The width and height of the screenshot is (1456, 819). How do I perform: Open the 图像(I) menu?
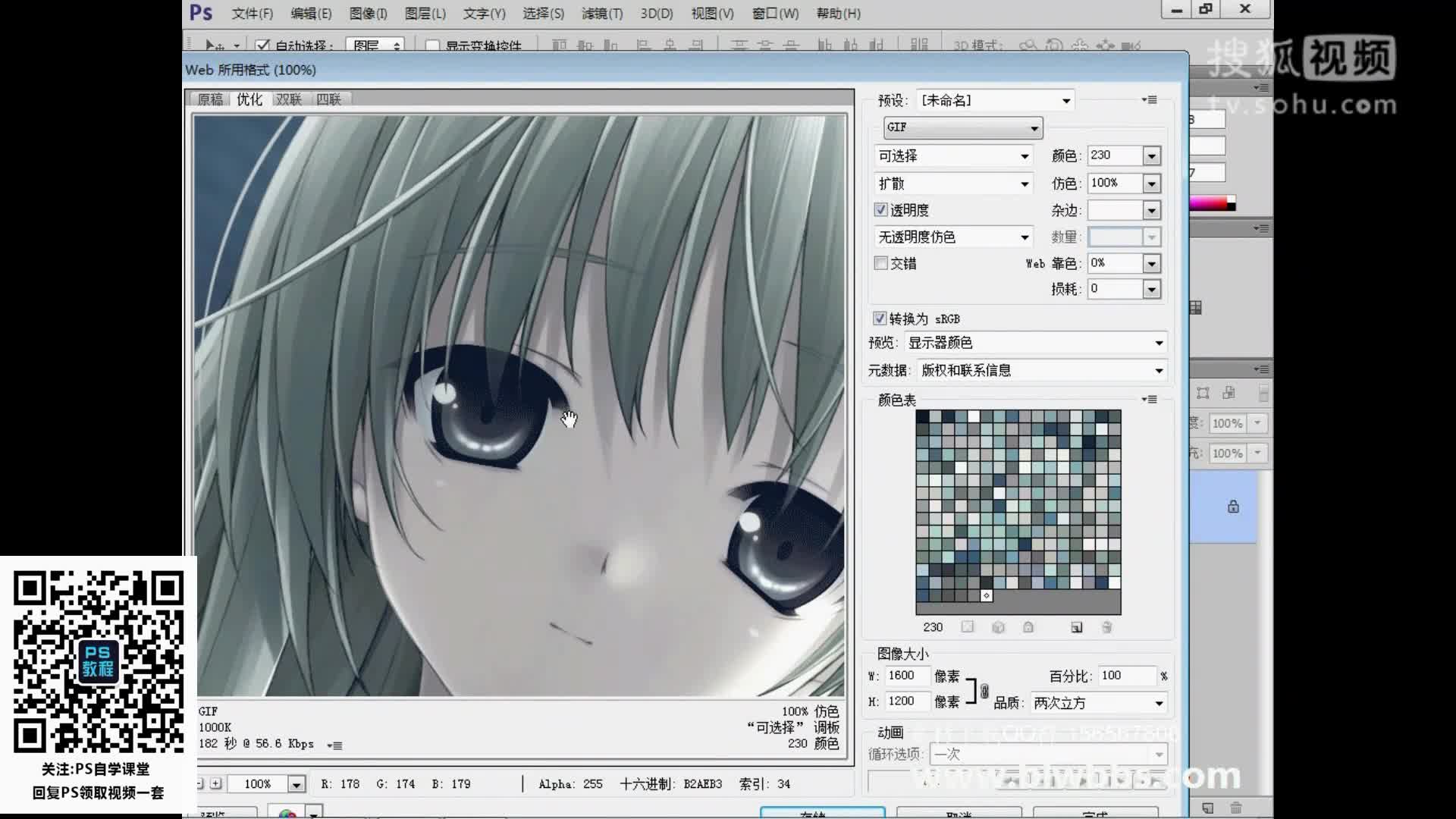(369, 13)
